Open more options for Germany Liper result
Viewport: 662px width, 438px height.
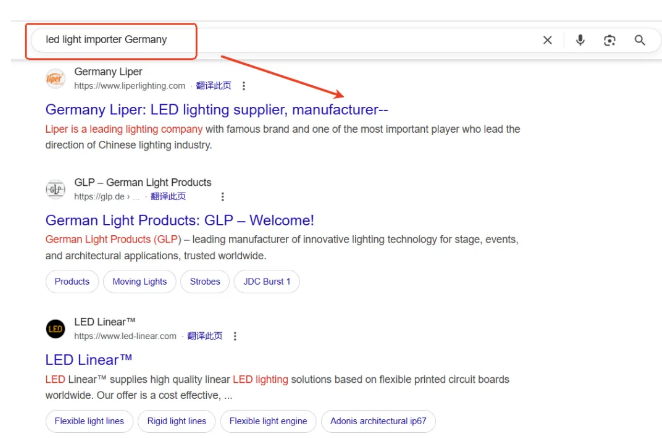point(243,86)
